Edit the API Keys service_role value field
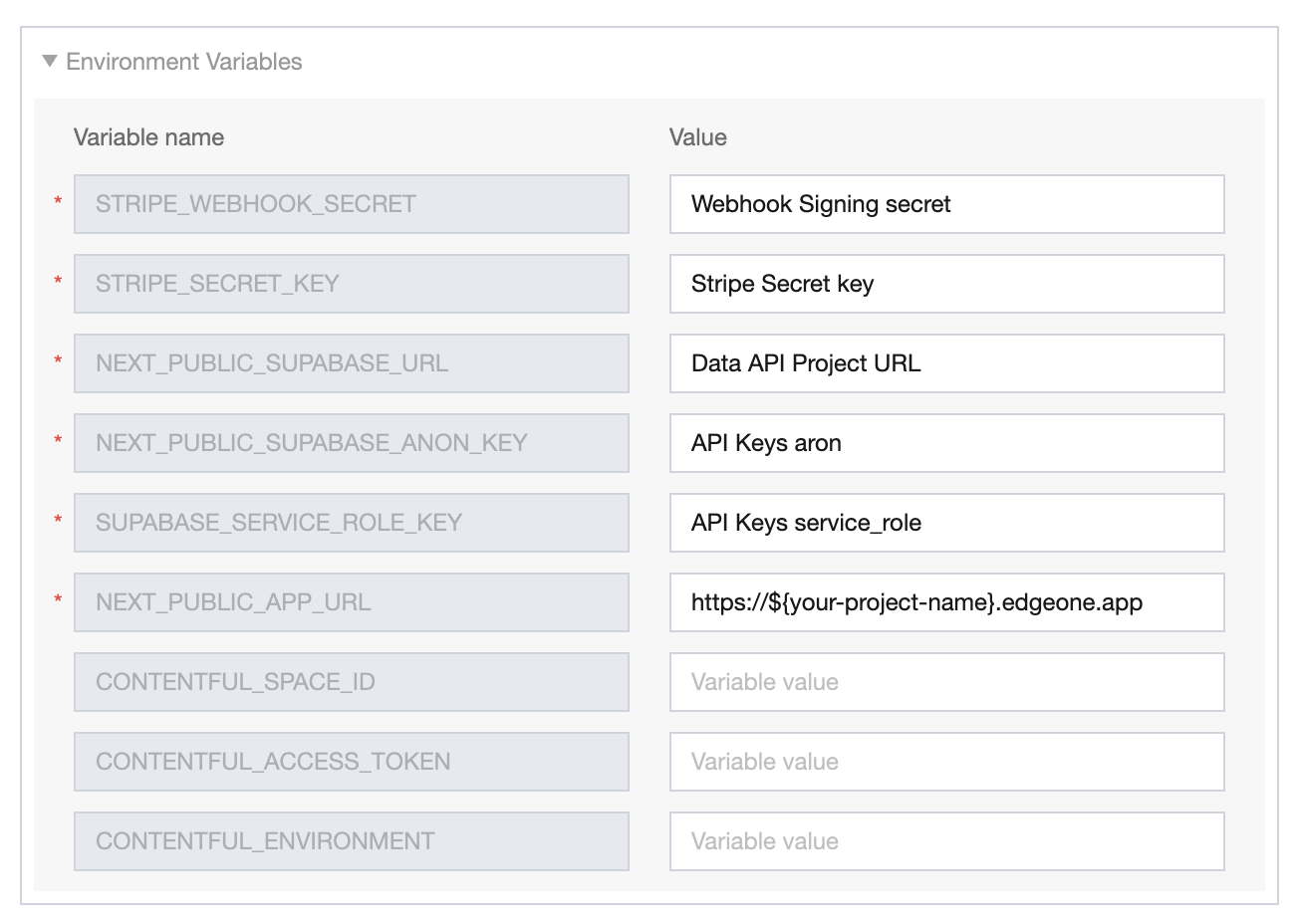1301x924 pixels. (x=946, y=523)
